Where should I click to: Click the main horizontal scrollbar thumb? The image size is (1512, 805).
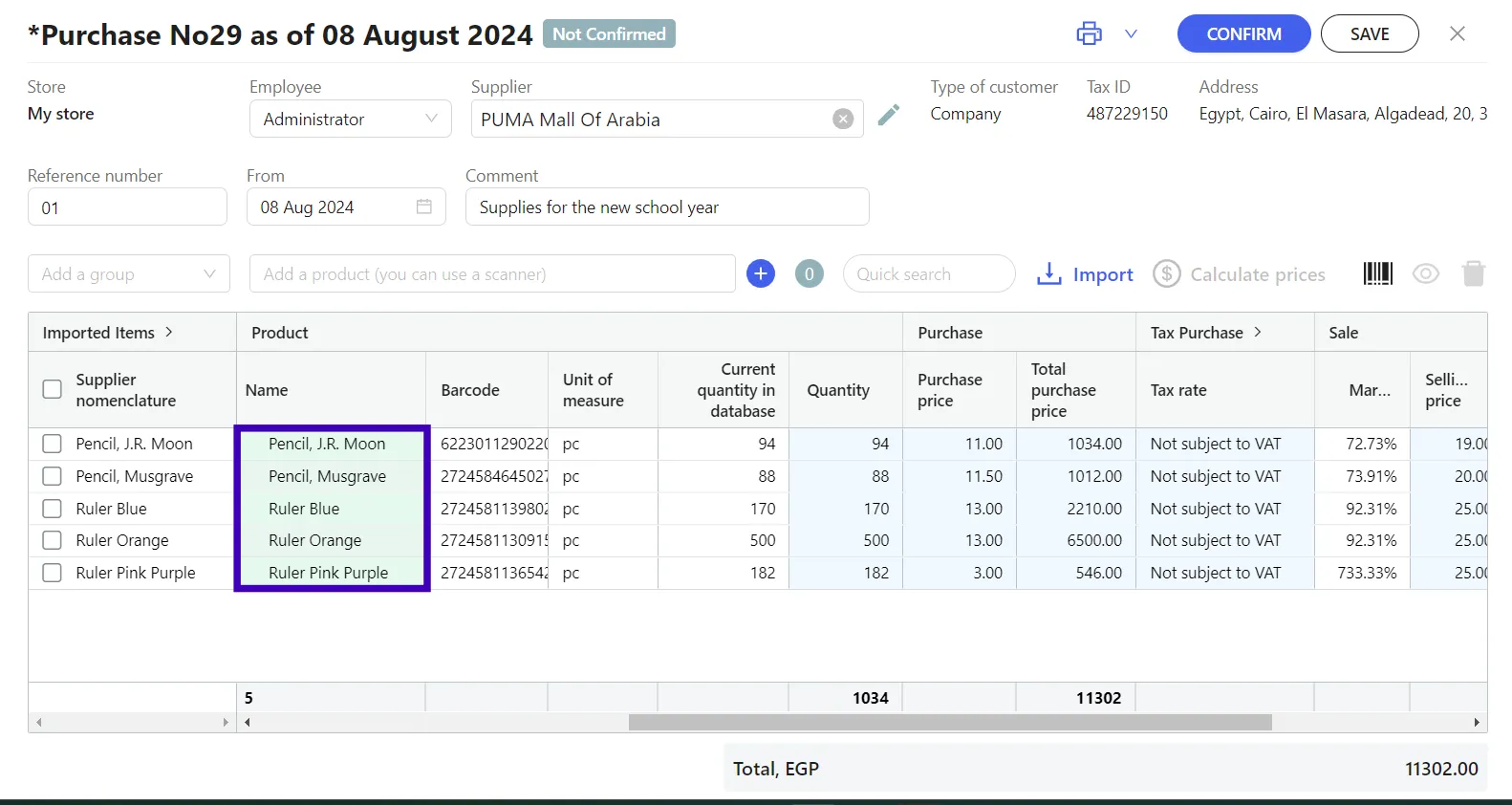coord(950,722)
